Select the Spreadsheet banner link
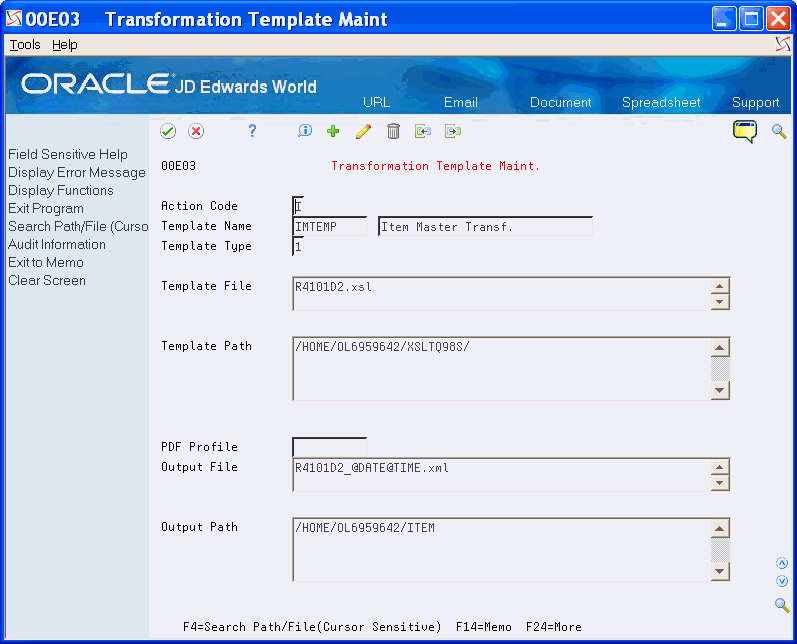797x644 pixels. (x=661, y=102)
